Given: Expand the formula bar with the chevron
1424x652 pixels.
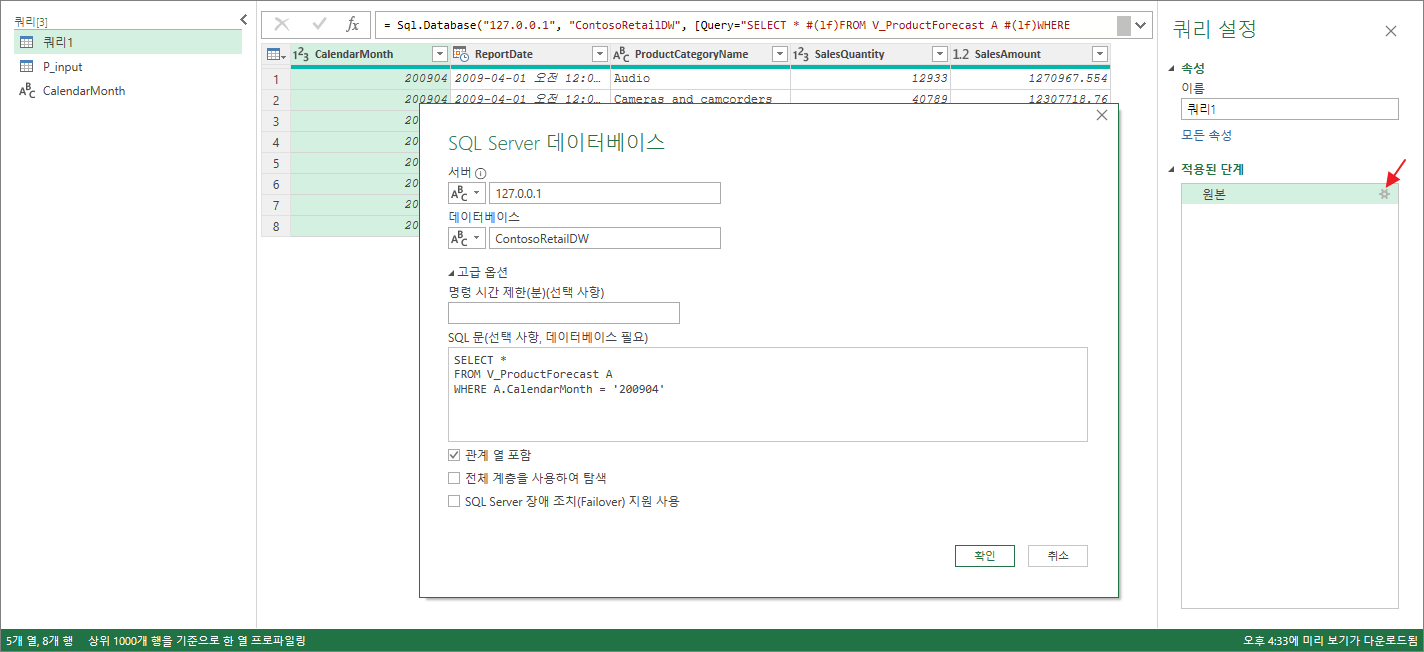Looking at the screenshot, I should point(1141,25).
